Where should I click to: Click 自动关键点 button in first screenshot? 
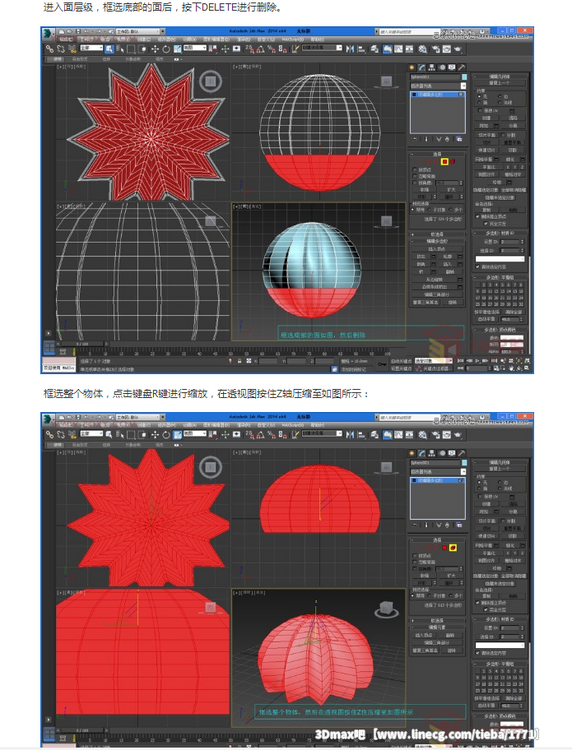click(401, 361)
